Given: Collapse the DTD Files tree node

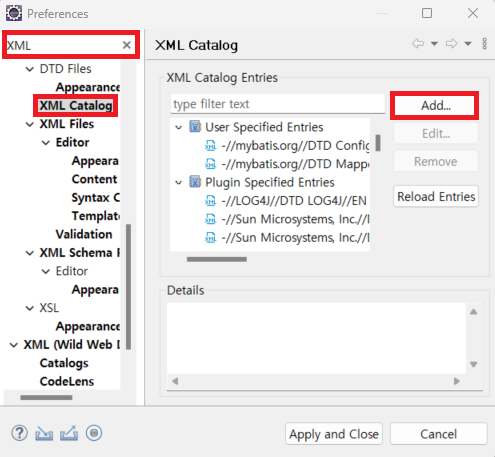Looking at the screenshot, I should coord(30,69).
